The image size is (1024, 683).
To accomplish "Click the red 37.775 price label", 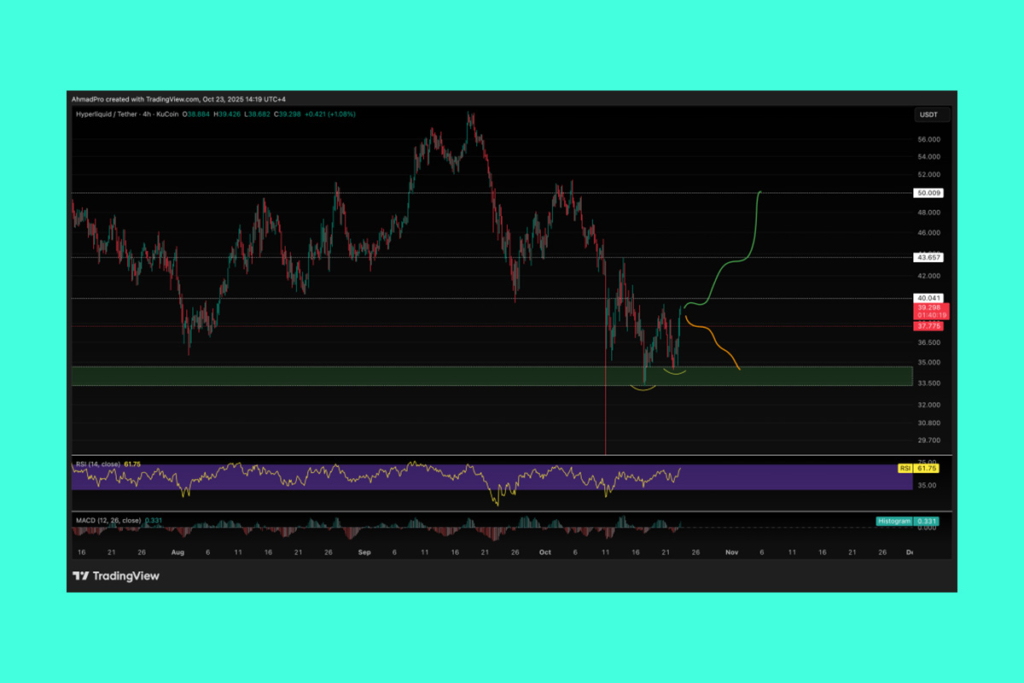I will (x=930, y=325).
